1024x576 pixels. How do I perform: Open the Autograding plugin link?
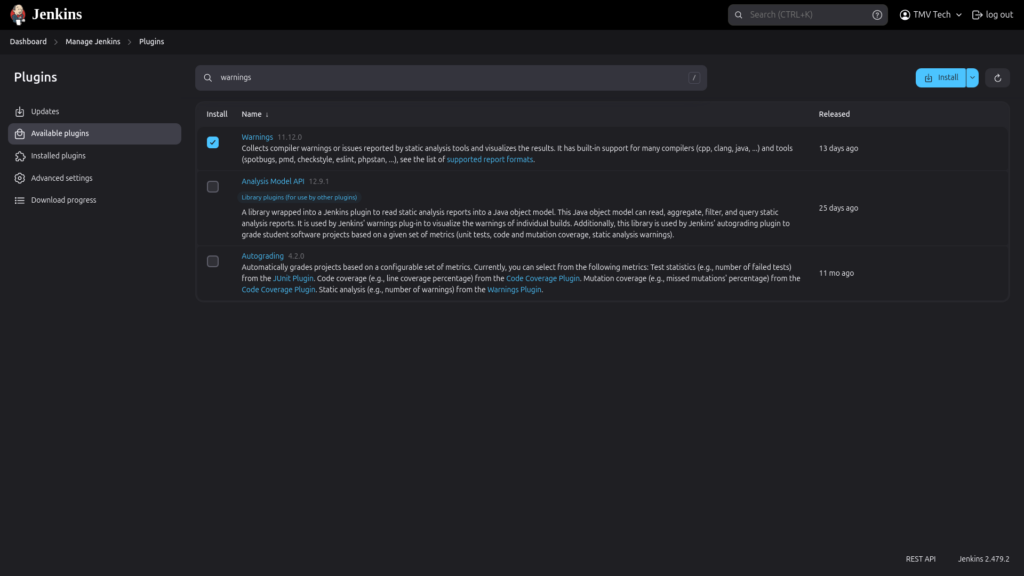coord(263,256)
